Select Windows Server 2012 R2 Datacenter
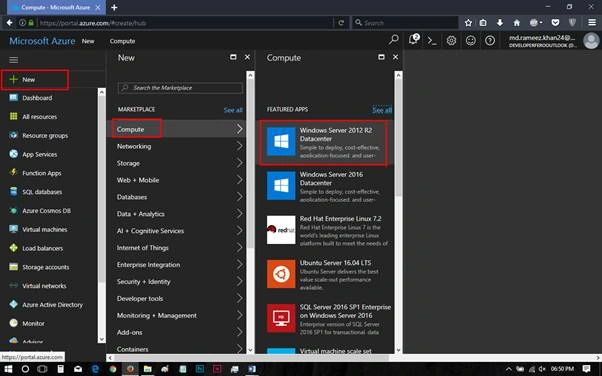602x376 pixels. tap(324, 143)
